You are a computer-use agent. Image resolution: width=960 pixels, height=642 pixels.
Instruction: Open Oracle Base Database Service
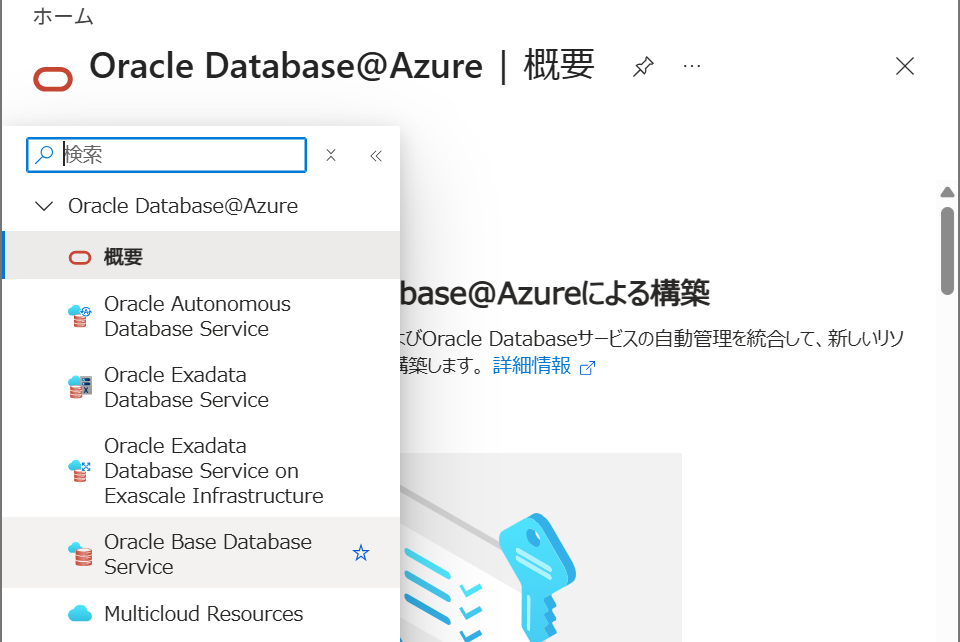(x=201, y=553)
